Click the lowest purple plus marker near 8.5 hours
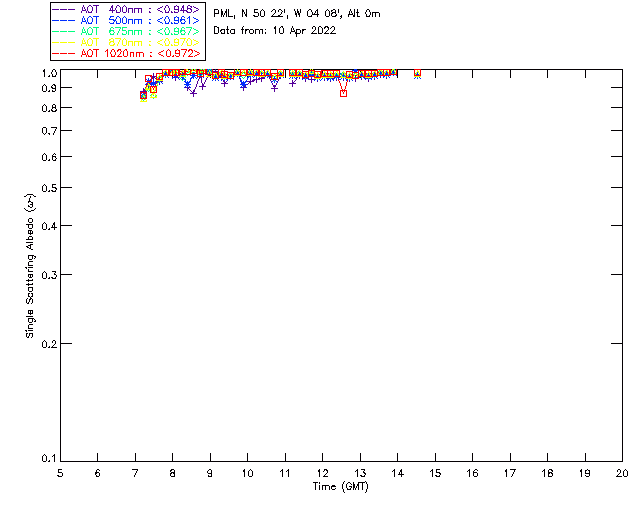Screen dimensions: 640x512 [x=193, y=93]
